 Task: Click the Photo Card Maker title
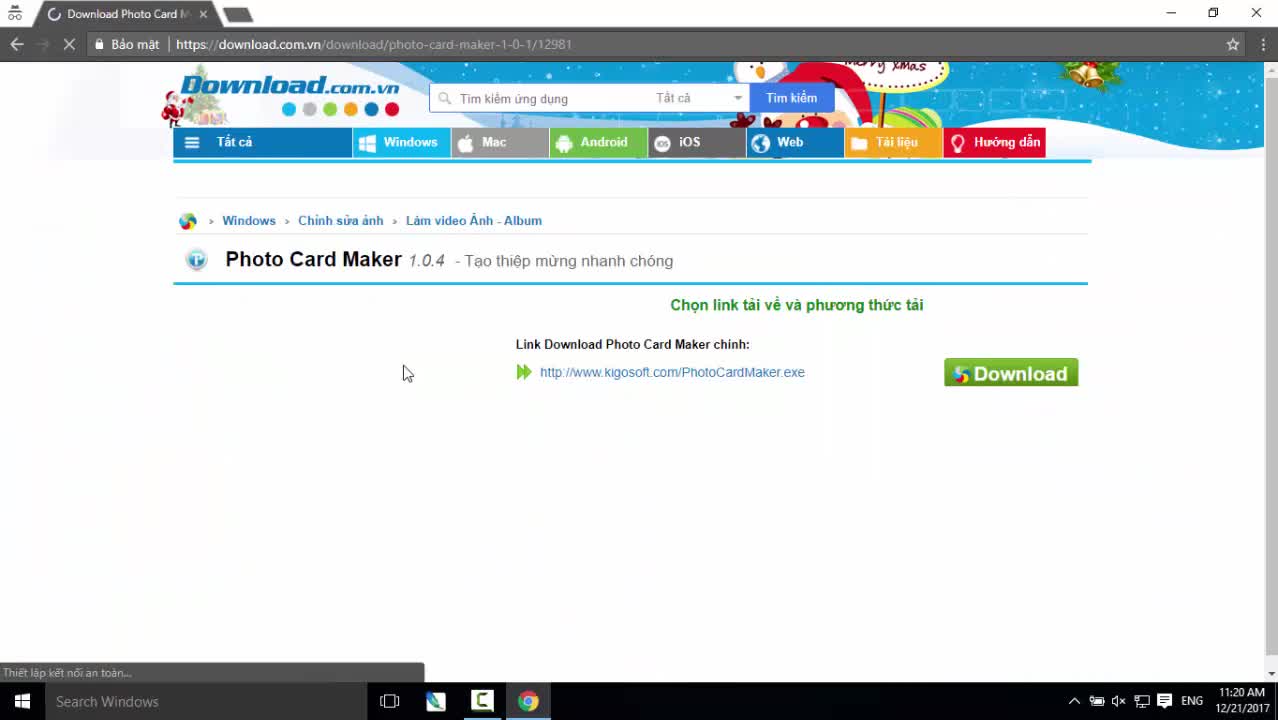(313, 259)
